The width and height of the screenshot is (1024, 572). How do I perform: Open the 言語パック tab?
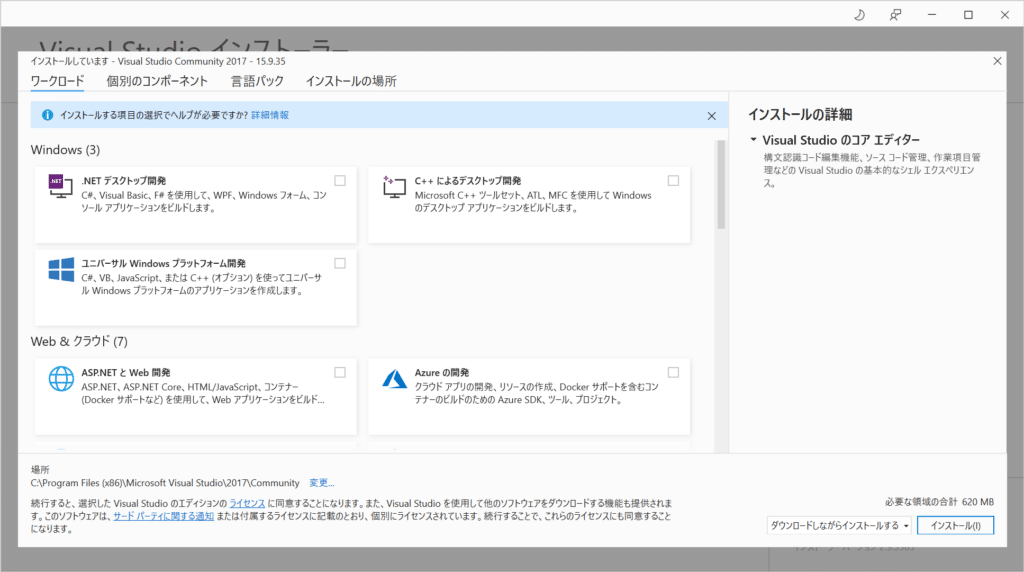click(257, 81)
